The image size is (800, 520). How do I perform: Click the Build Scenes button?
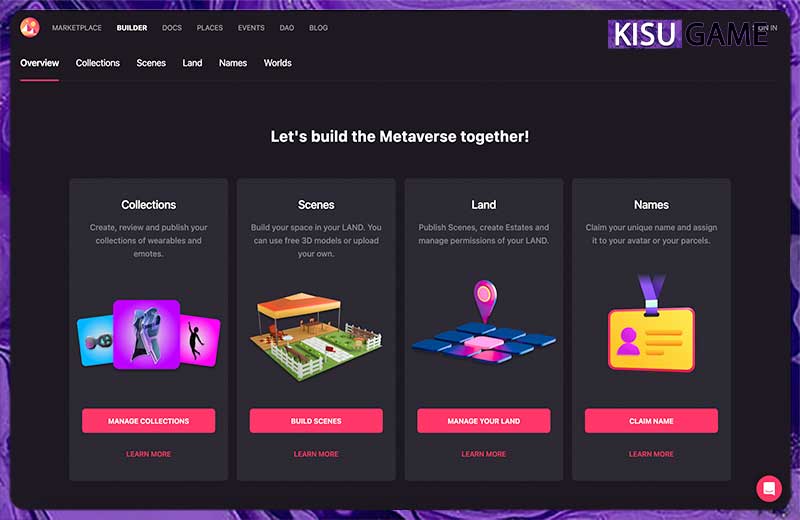point(316,421)
